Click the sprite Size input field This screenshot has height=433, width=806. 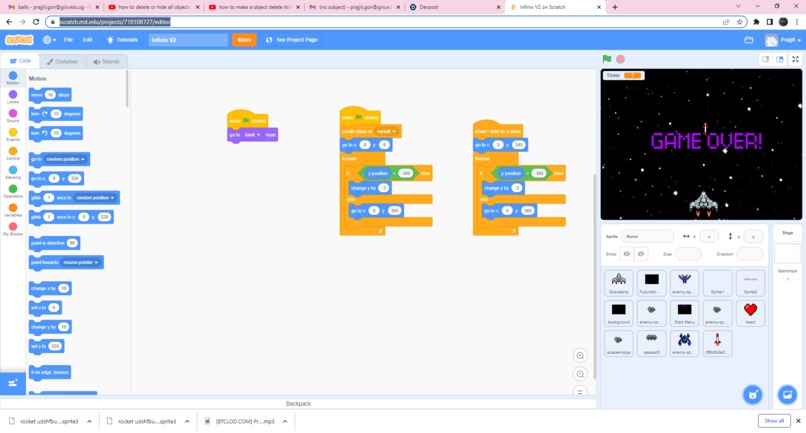coord(688,254)
